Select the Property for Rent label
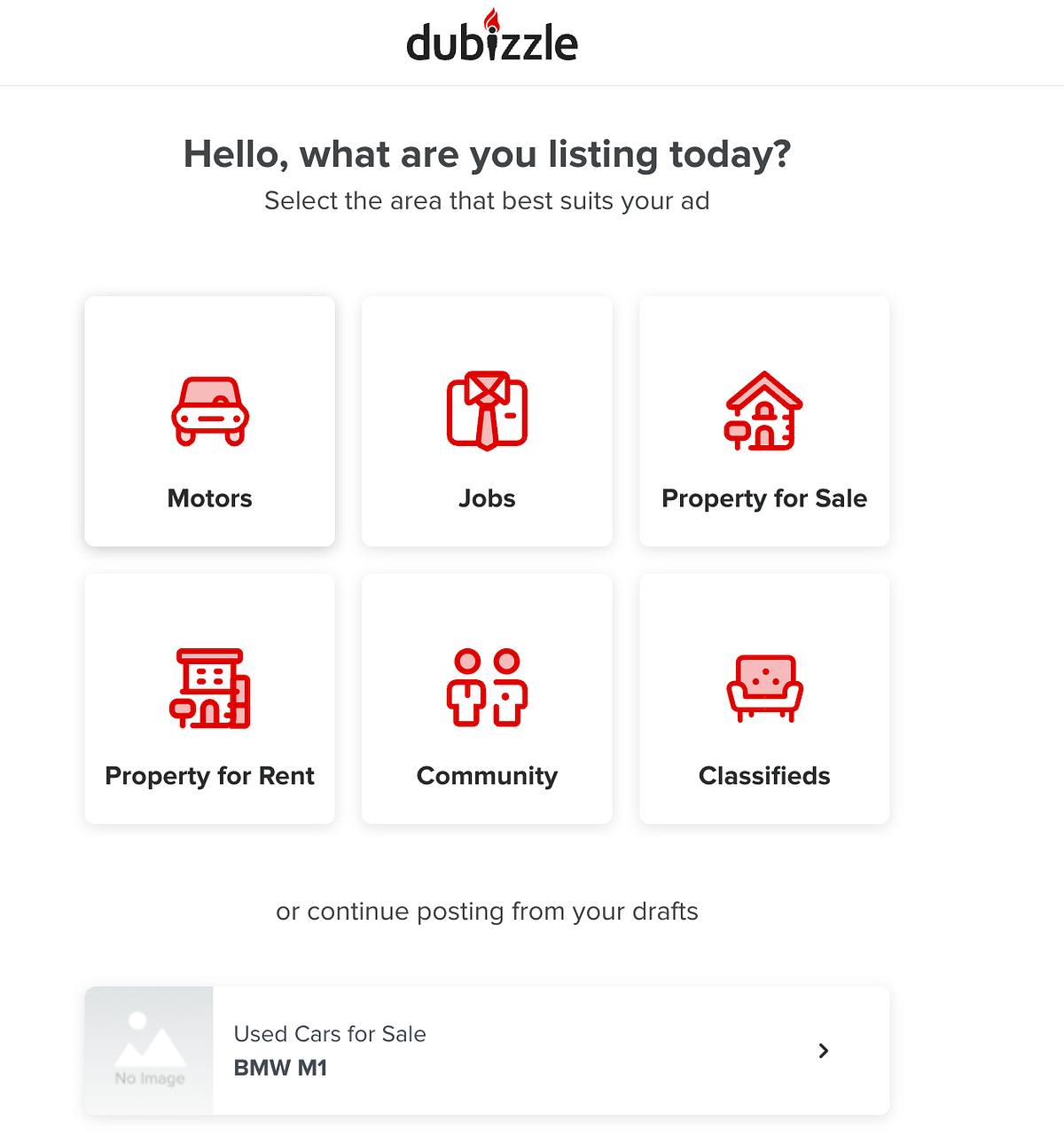This screenshot has height=1144, width=1064. (x=210, y=776)
